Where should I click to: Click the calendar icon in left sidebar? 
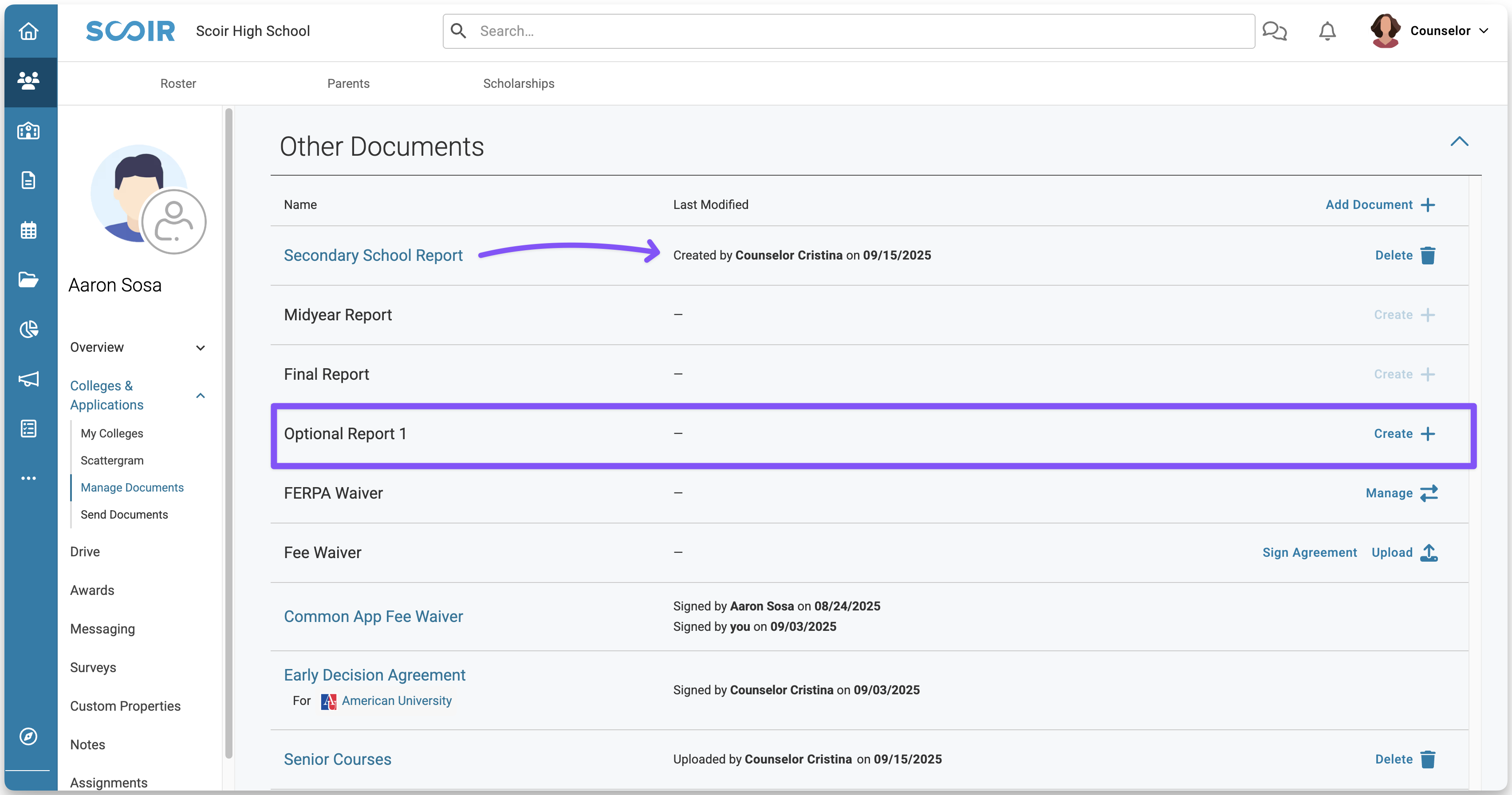pyautogui.click(x=28, y=230)
